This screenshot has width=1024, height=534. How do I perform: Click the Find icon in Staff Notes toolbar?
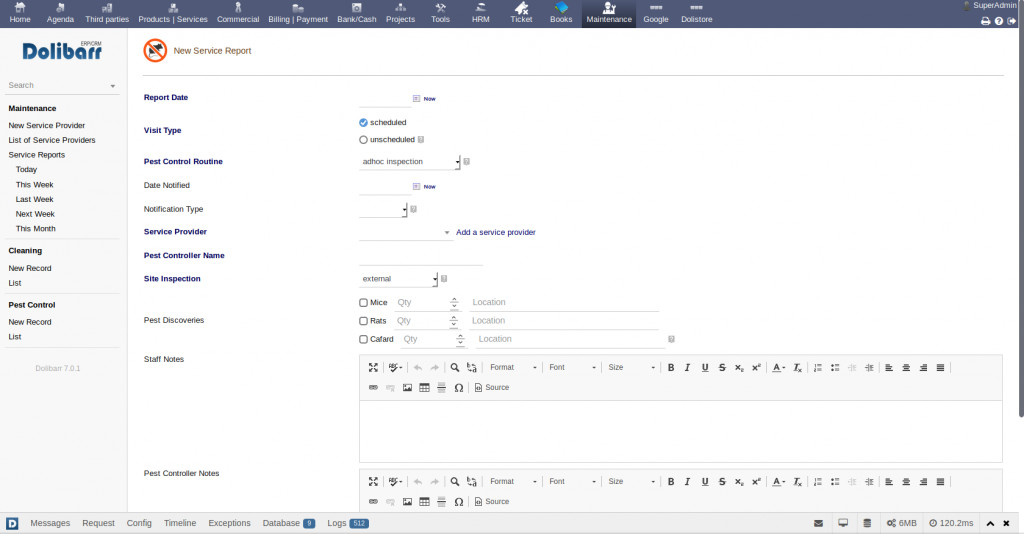tap(454, 368)
